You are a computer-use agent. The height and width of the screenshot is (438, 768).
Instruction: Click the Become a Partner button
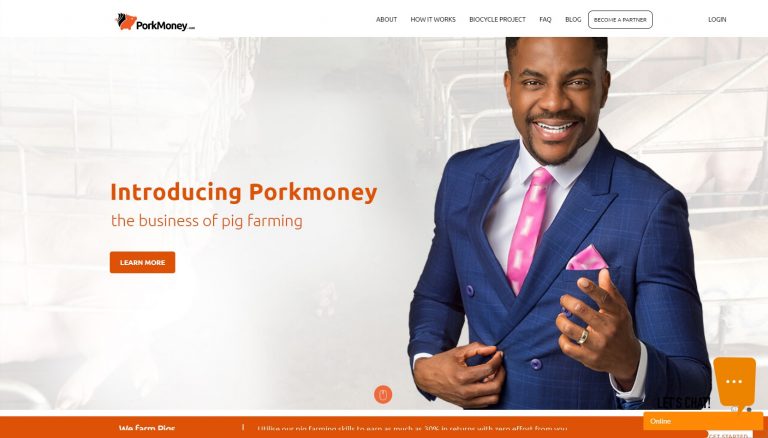tap(620, 20)
